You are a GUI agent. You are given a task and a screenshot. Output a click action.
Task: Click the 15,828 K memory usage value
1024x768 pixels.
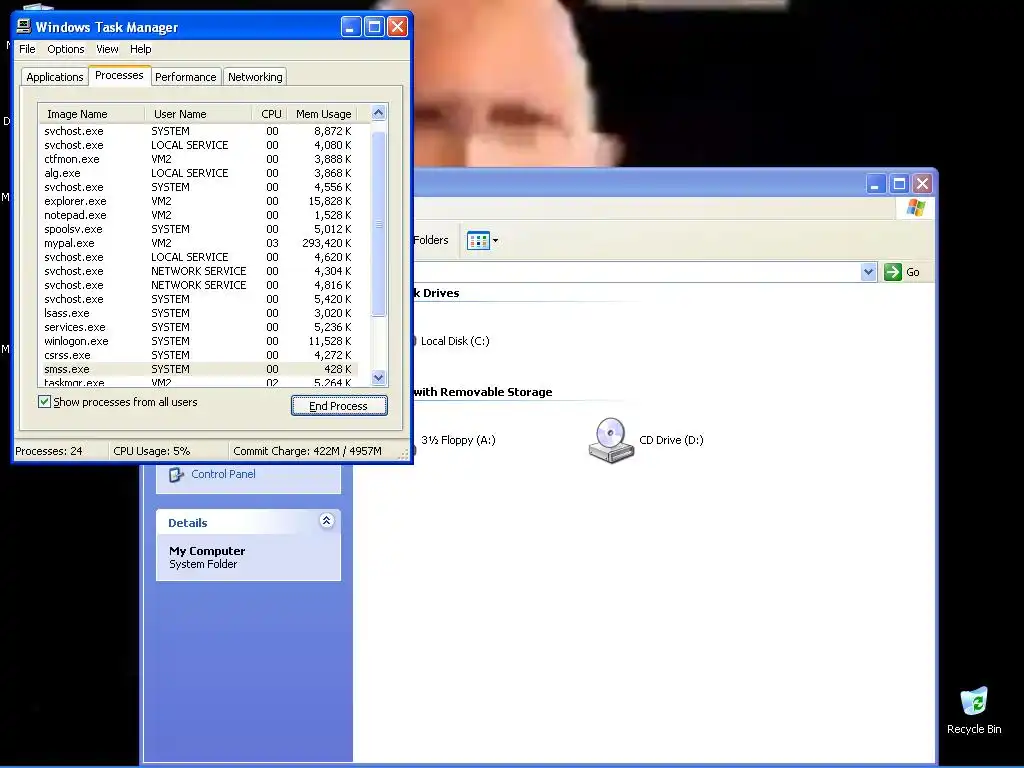tap(330, 201)
